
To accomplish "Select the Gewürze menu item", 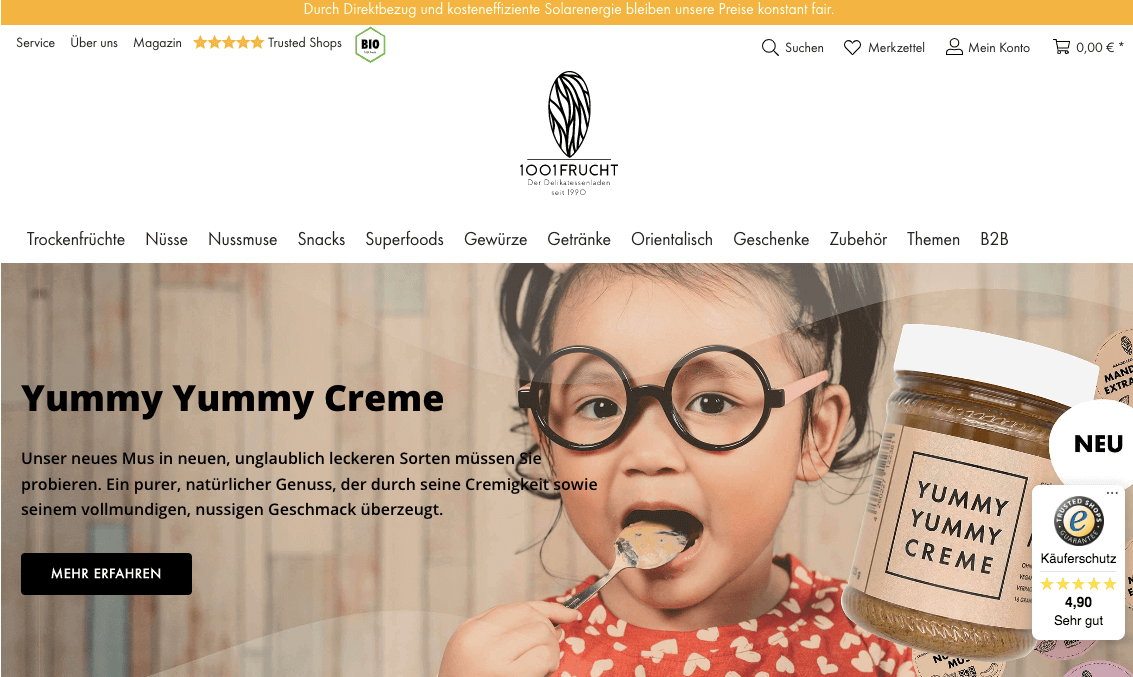I will 496,239.
